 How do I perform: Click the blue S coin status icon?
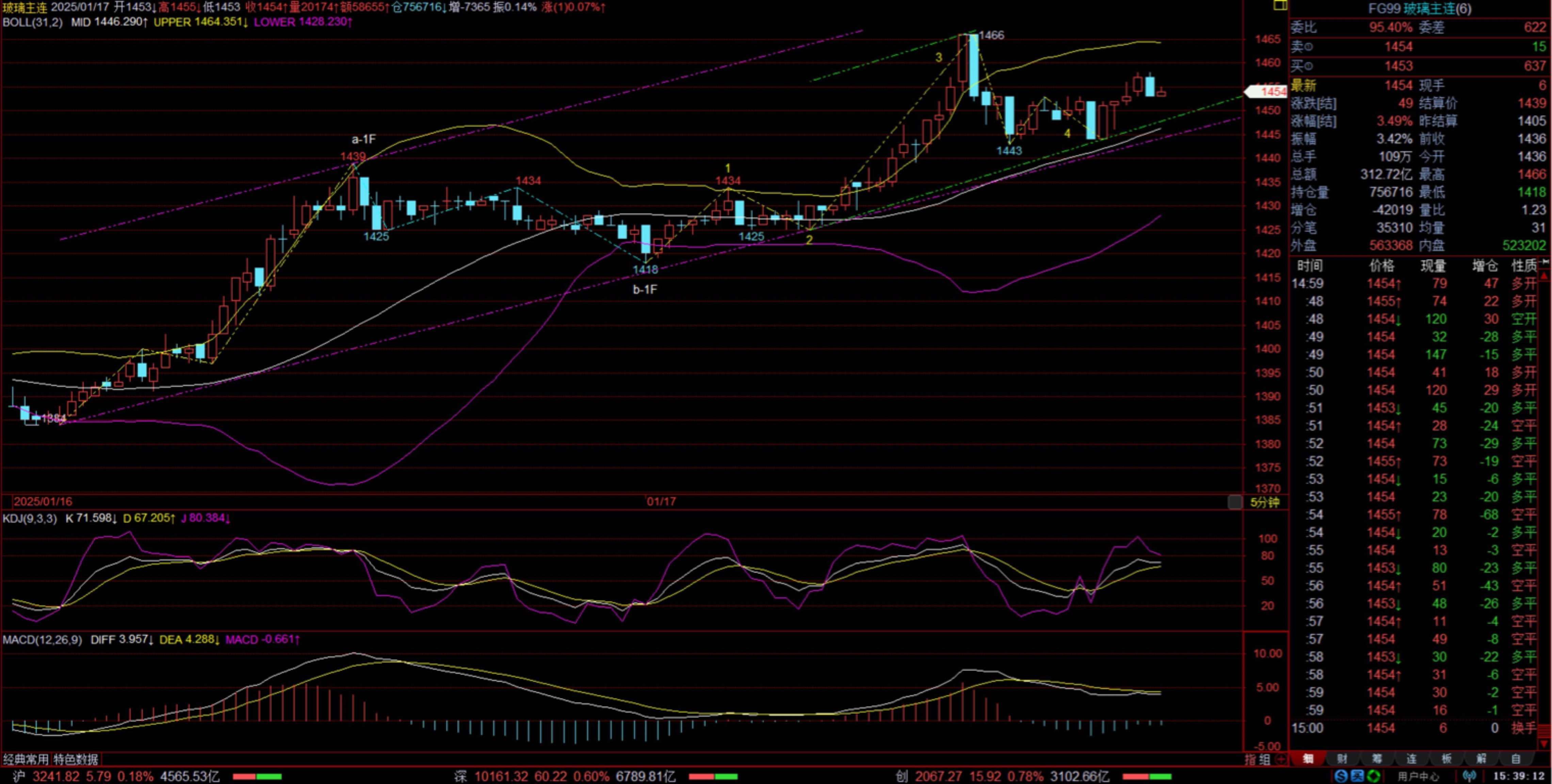[x=1341, y=776]
